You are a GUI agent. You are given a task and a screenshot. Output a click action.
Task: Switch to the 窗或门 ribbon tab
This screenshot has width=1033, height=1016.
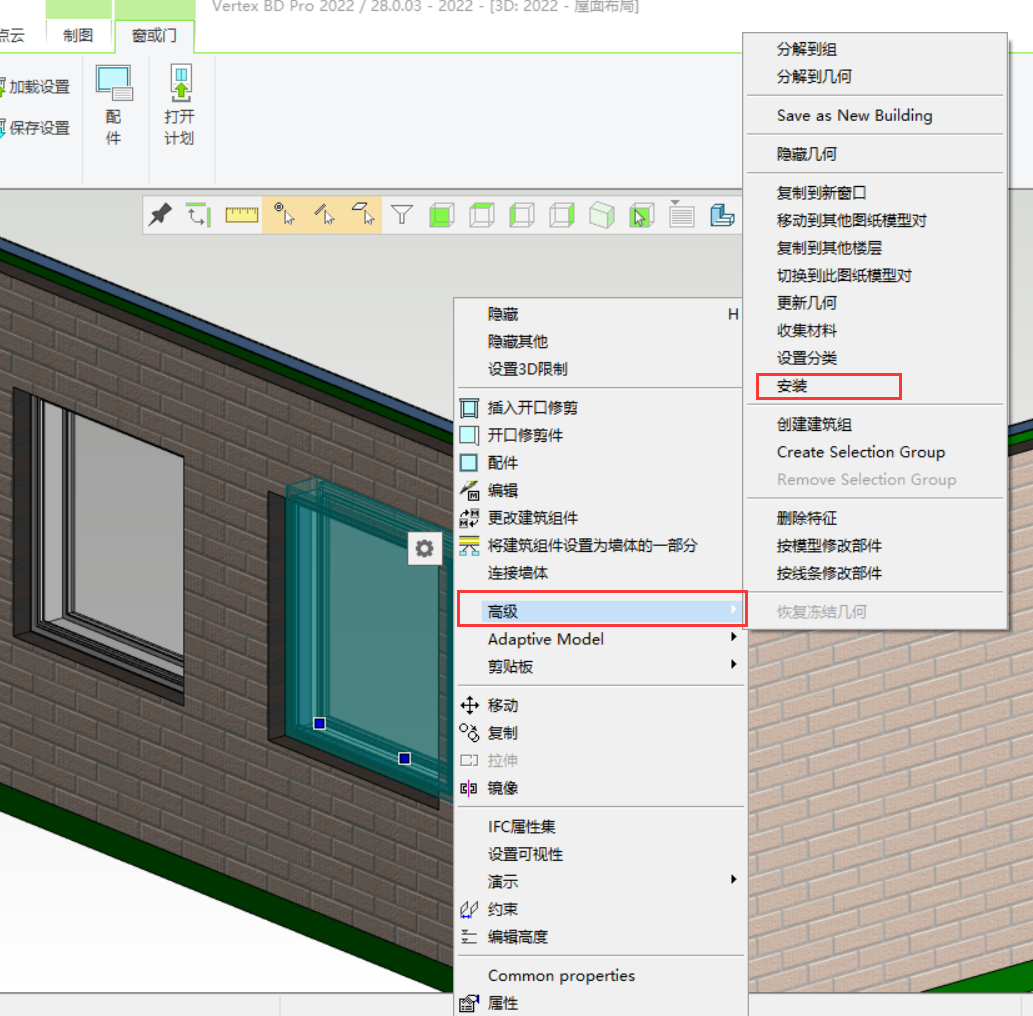point(154,36)
